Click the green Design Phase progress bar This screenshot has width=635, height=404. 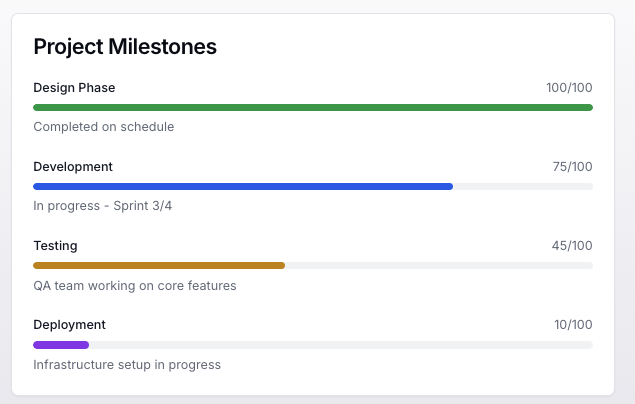(x=312, y=107)
